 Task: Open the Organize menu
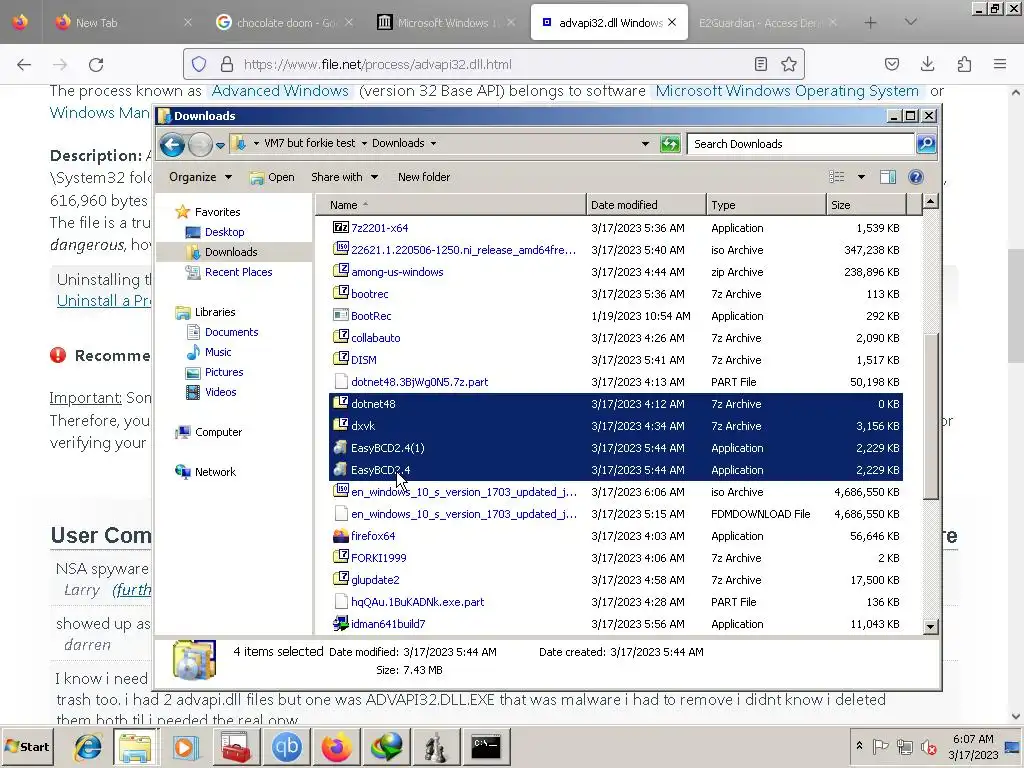(x=200, y=177)
